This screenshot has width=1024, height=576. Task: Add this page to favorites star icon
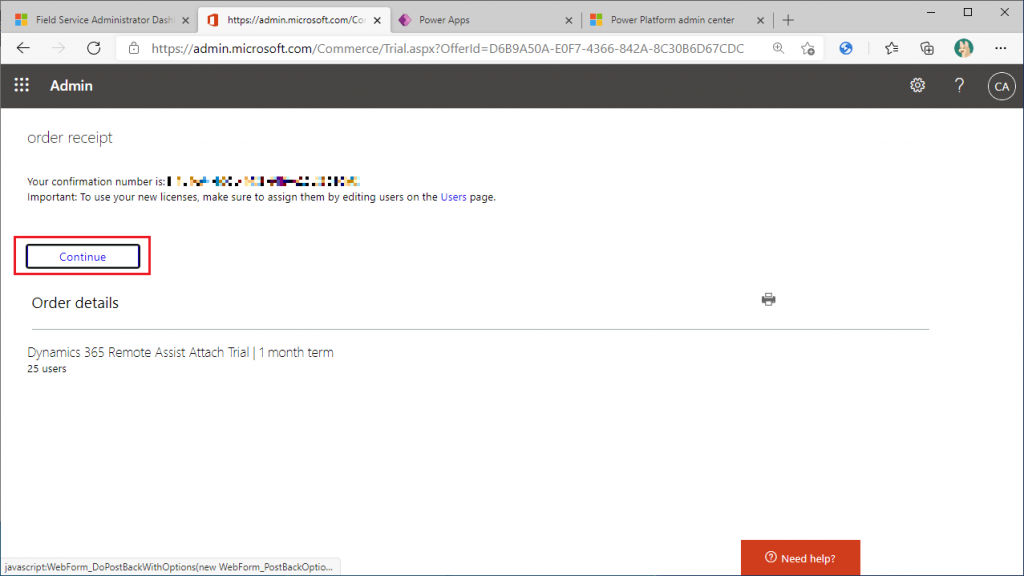coord(808,48)
